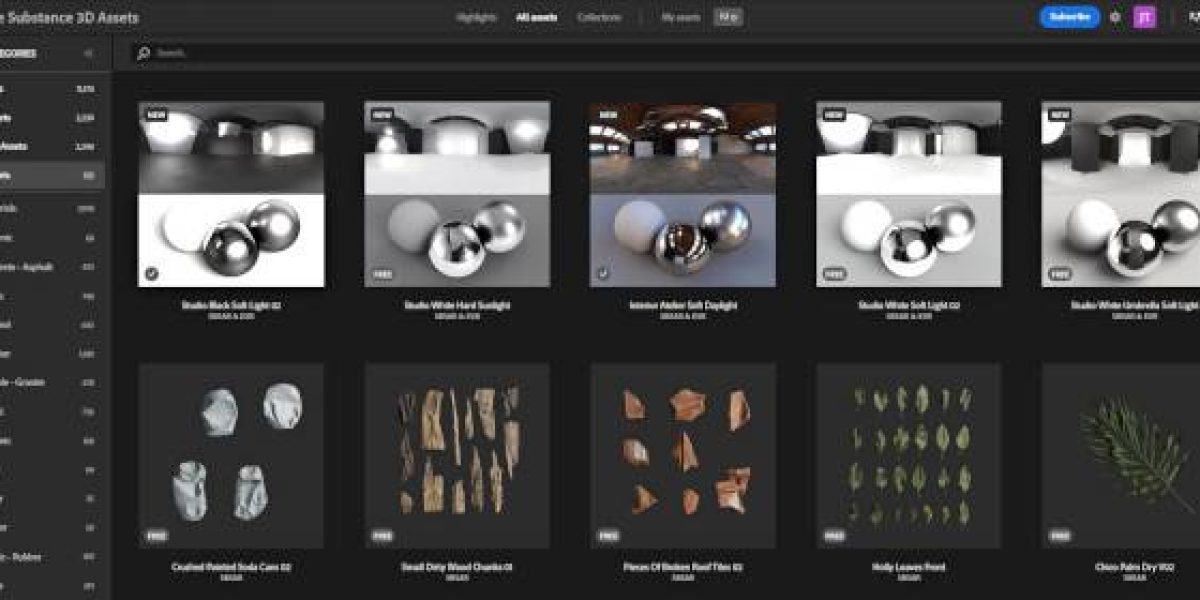Click the checkmark badge on Studio Black Soft Light 02
Viewport: 1200px width, 600px height.
coord(151,272)
